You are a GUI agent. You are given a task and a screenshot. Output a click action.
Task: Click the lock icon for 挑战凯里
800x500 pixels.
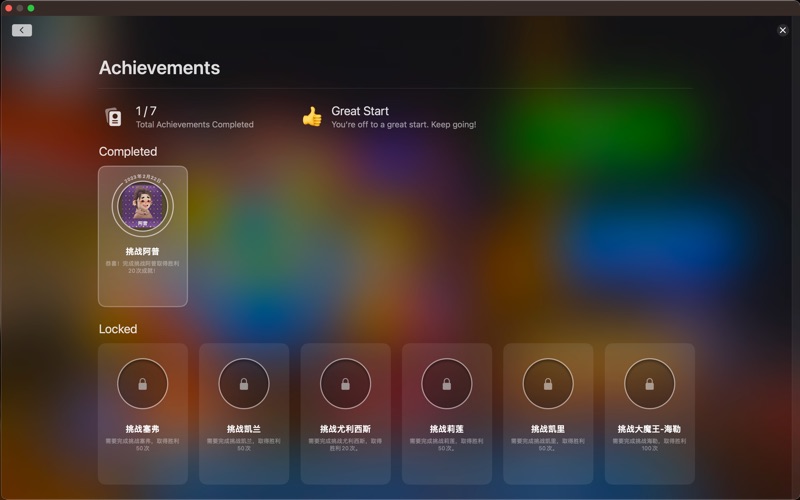coord(548,384)
